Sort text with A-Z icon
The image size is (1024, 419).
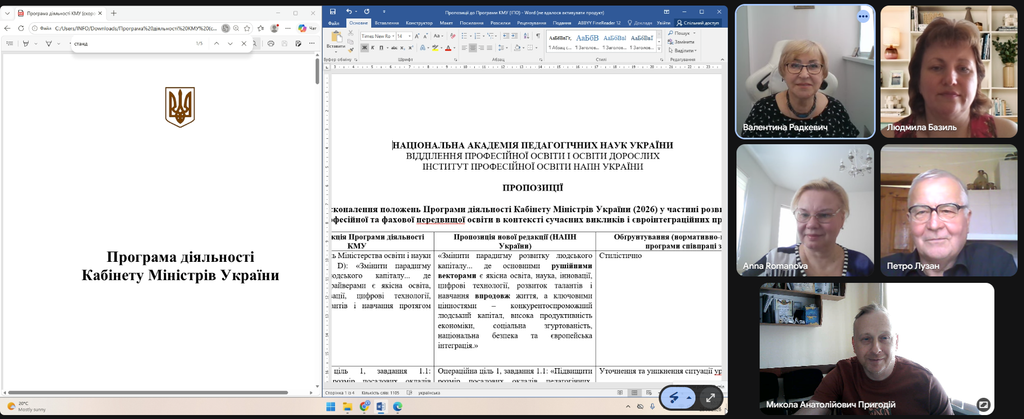[526, 36]
